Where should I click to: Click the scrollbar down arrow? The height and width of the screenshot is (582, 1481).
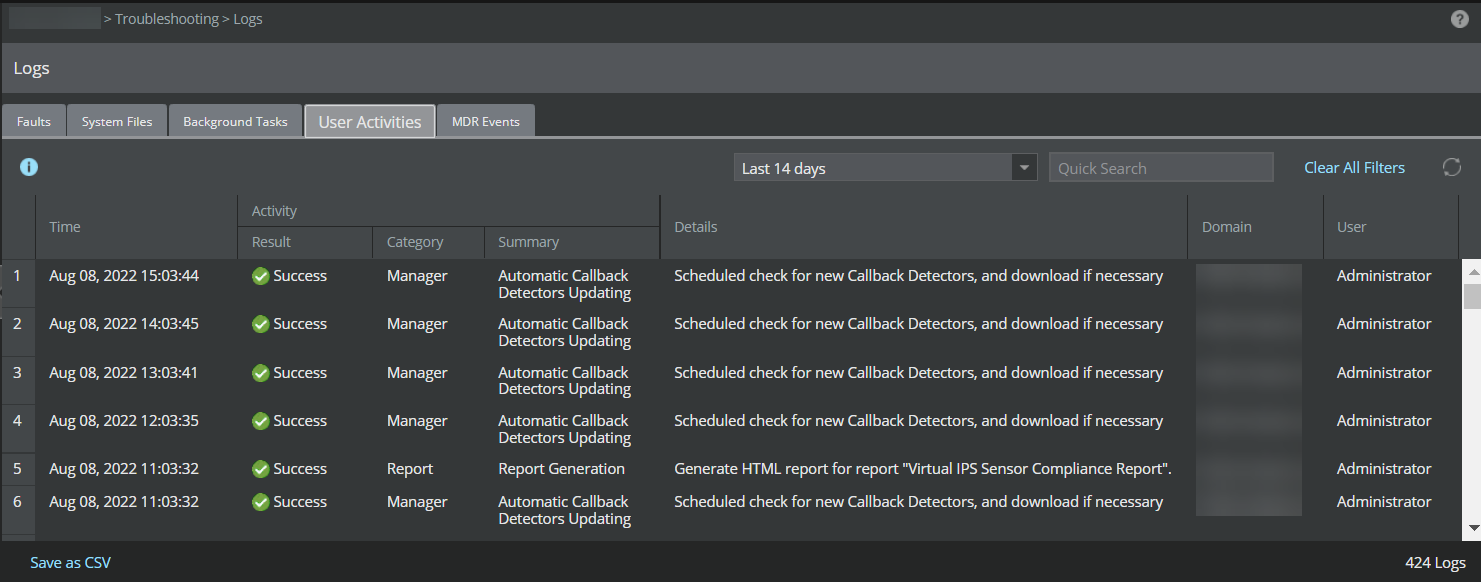[x=1472, y=527]
